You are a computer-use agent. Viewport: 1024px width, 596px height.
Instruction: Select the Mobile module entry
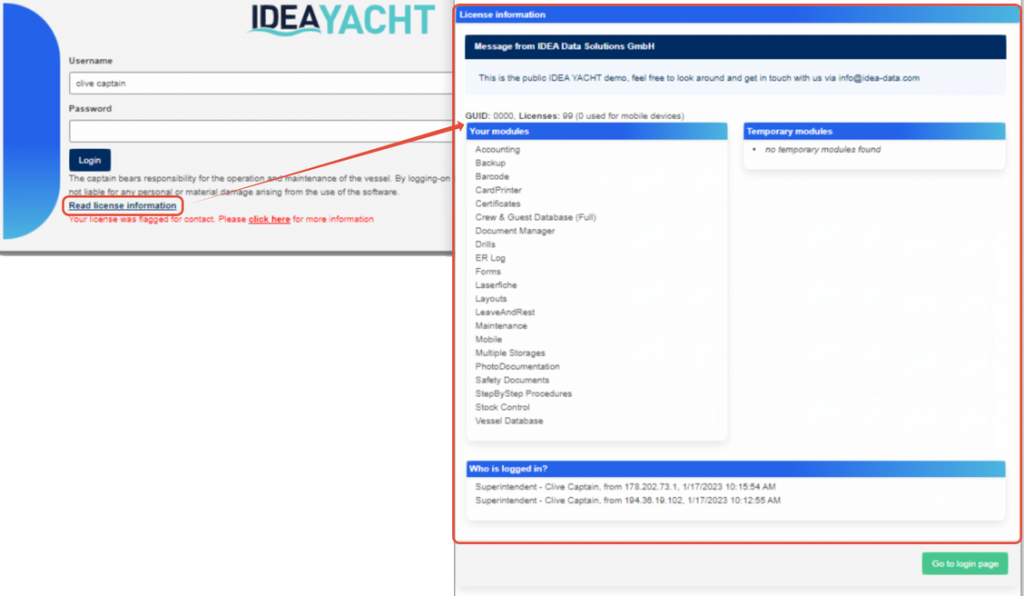pyautogui.click(x=488, y=339)
